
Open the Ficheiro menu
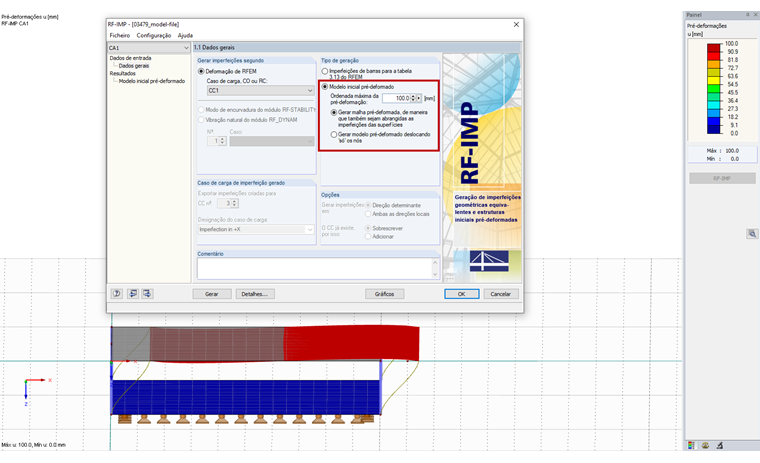tap(120, 35)
